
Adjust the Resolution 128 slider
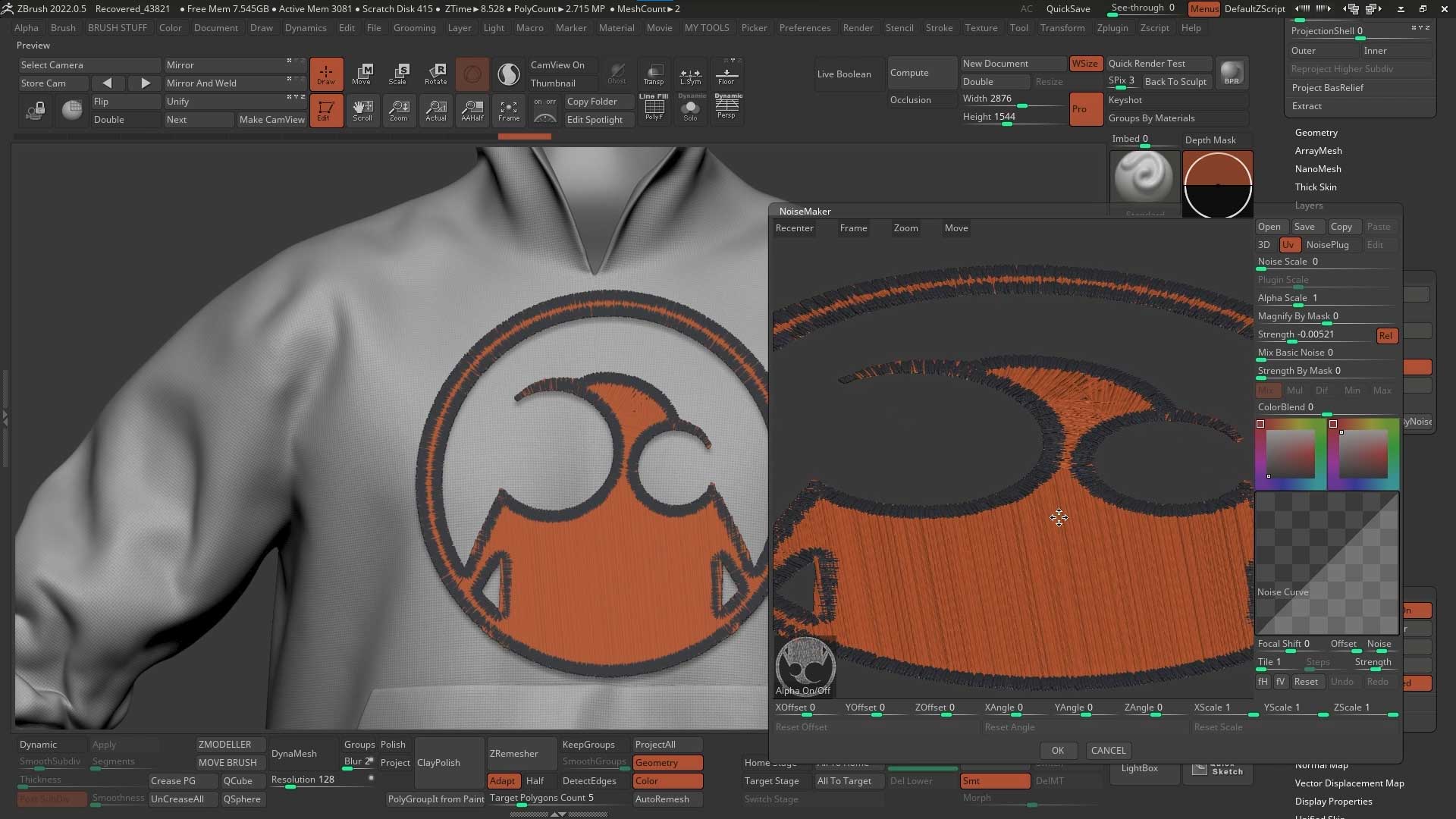[322, 781]
